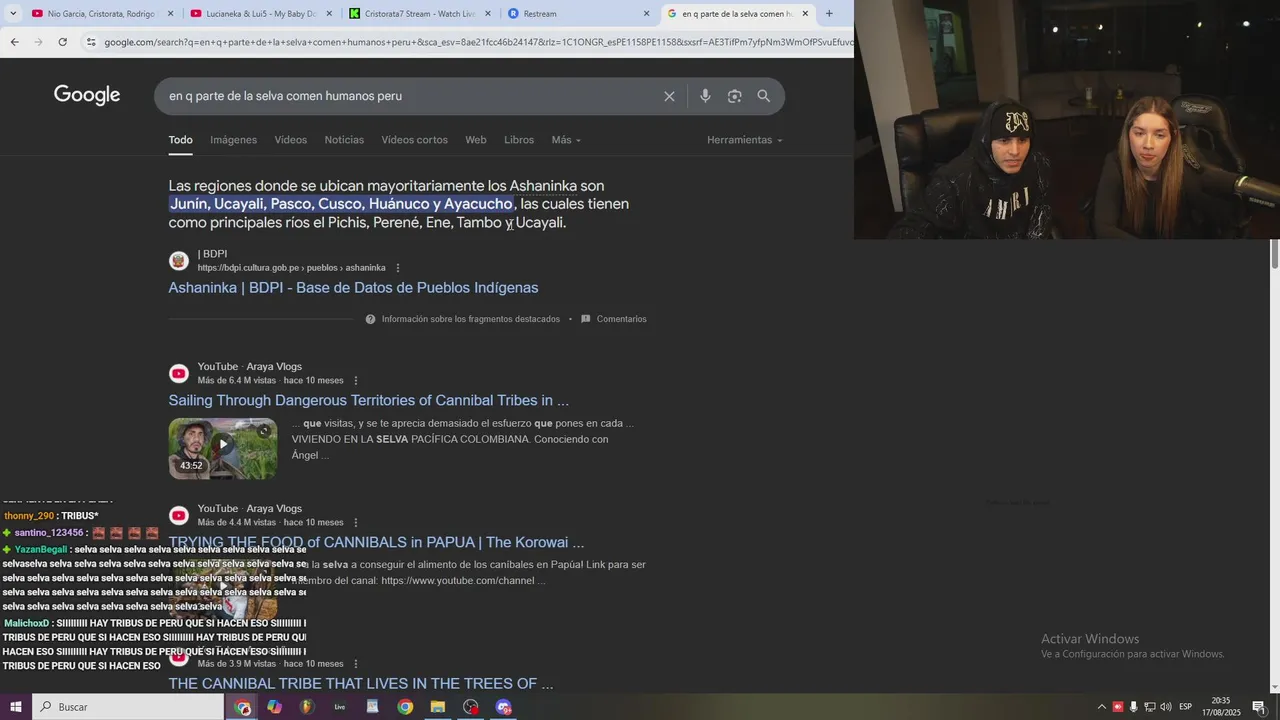Screen dimensions: 1280x720
Task: Open more options for the Sailing Through video result
Action: click(356, 381)
